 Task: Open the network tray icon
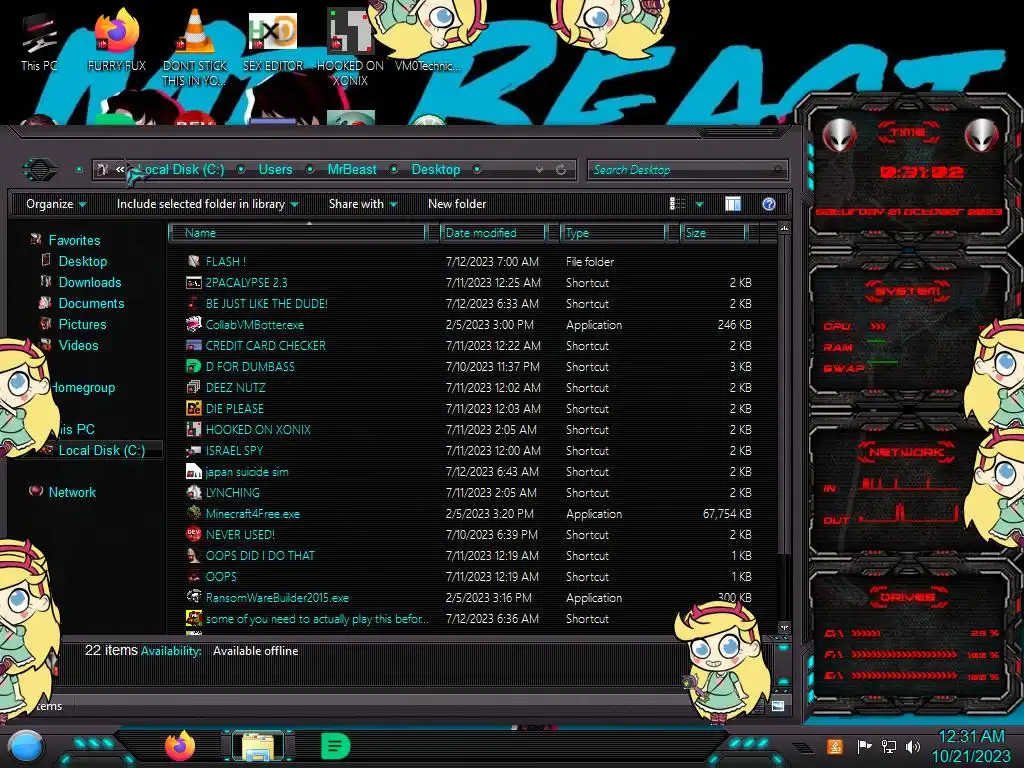(x=888, y=746)
